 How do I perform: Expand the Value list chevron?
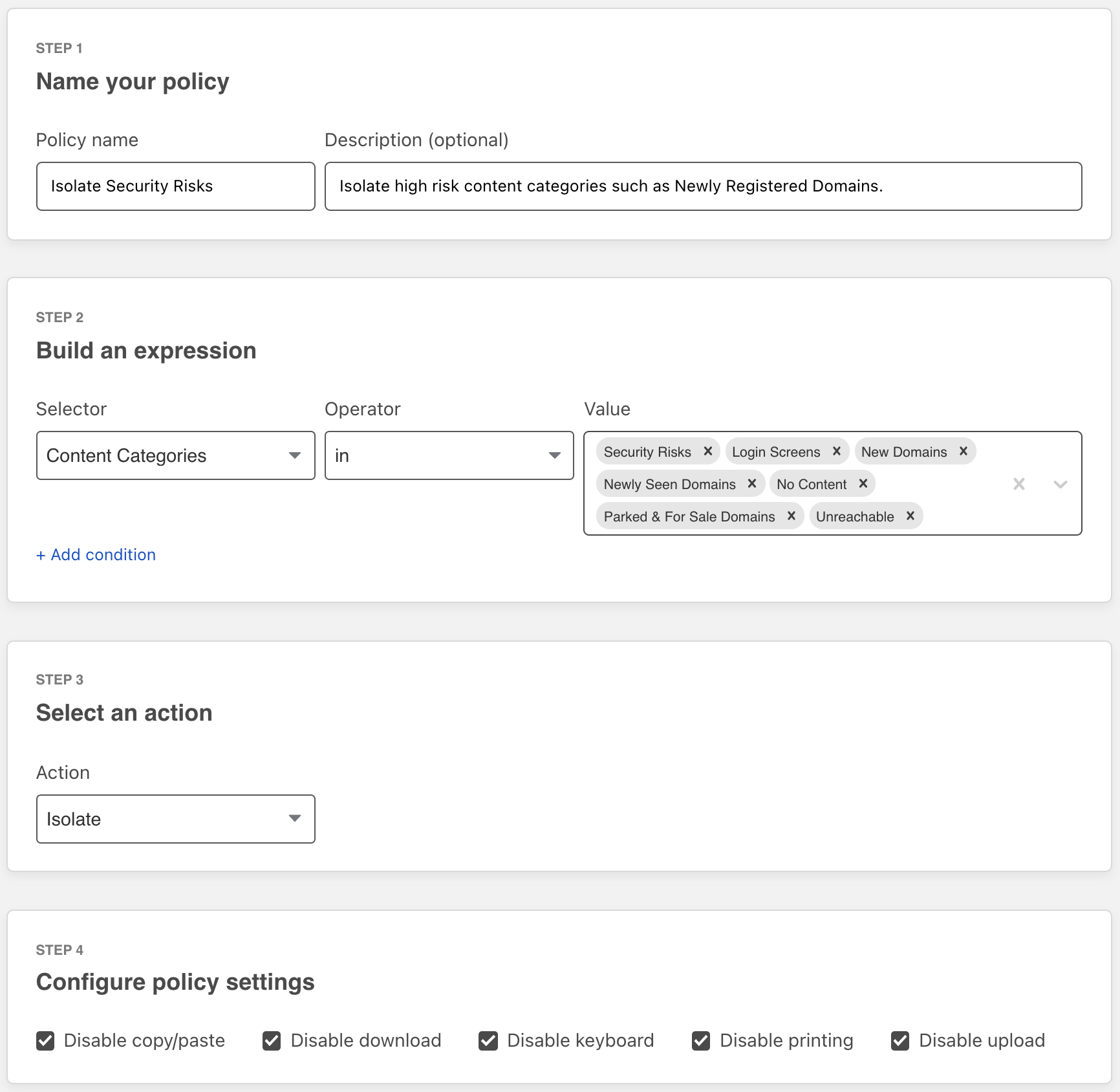coord(1061,484)
